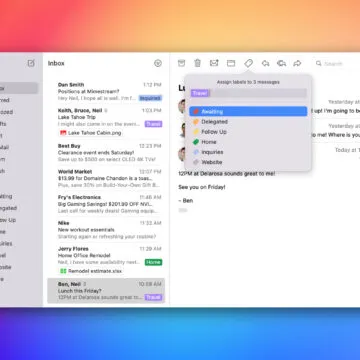Screen dimensions: 360x360
Task: Open Jerry Flores' Home Office Remodel email
Action: click(x=106, y=260)
